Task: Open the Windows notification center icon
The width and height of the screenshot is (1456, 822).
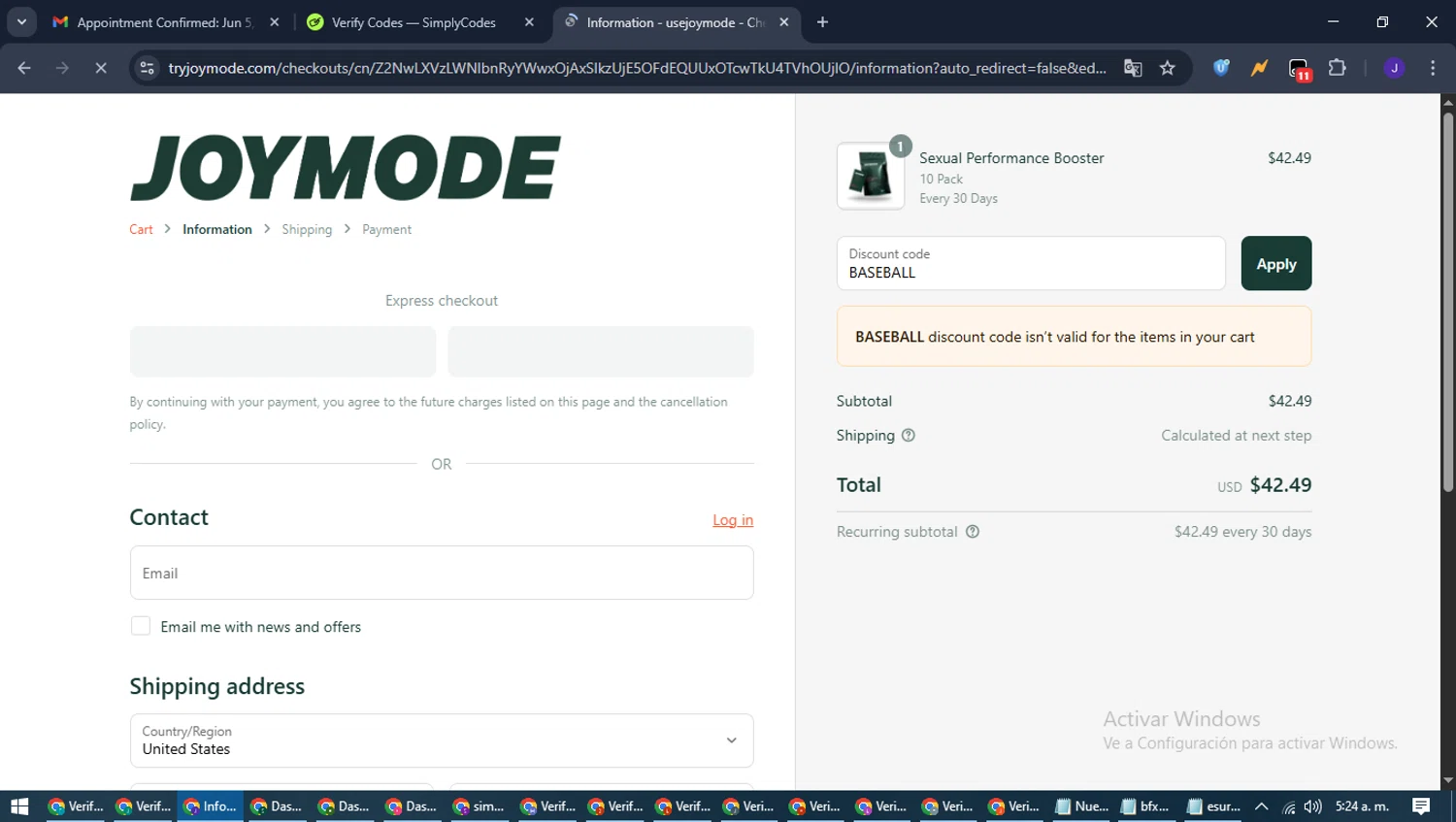Action: click(x=1421, y=806)
